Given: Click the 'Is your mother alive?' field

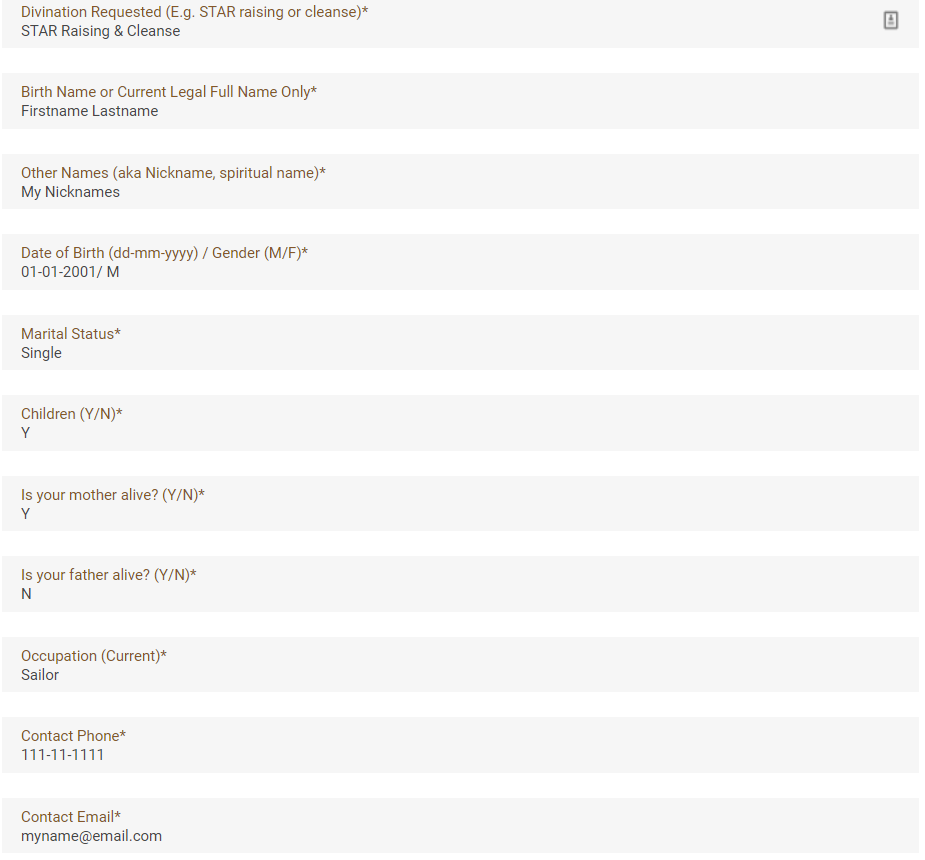Looking at the screenshot, I should click(460, 504).
